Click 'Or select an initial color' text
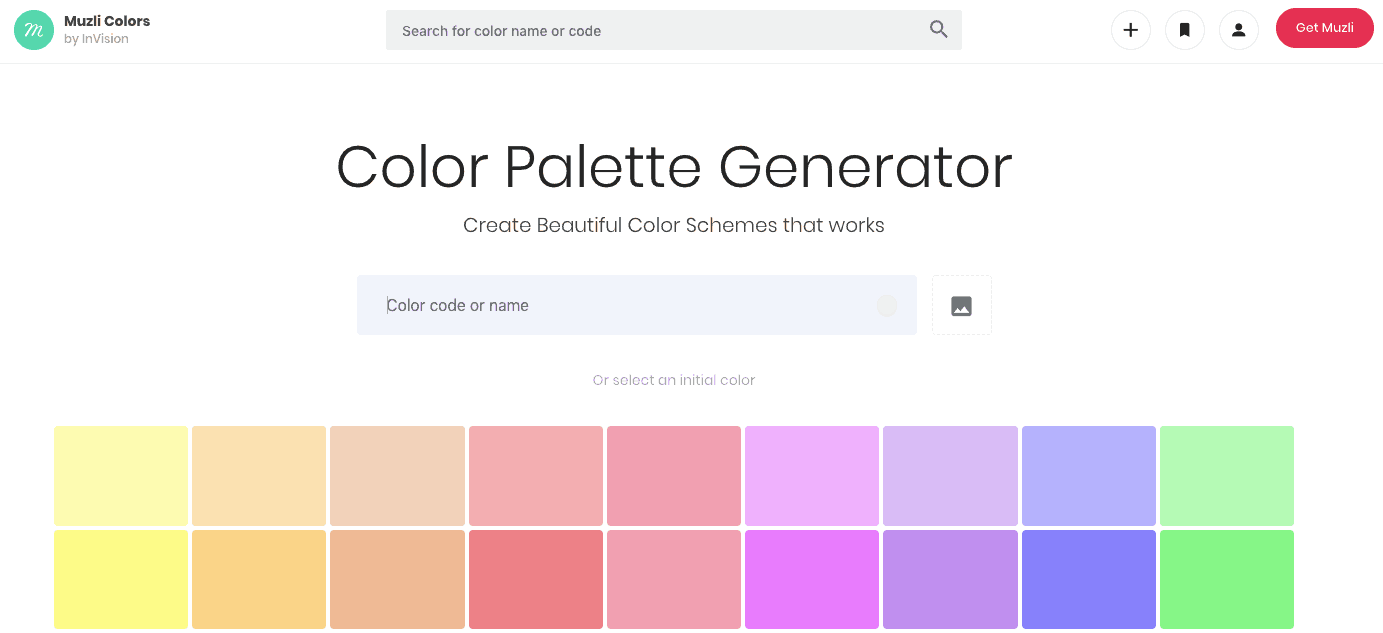The height and width of the screenshot is (633, 1383). pyautogui.click(x=674, y=380)
